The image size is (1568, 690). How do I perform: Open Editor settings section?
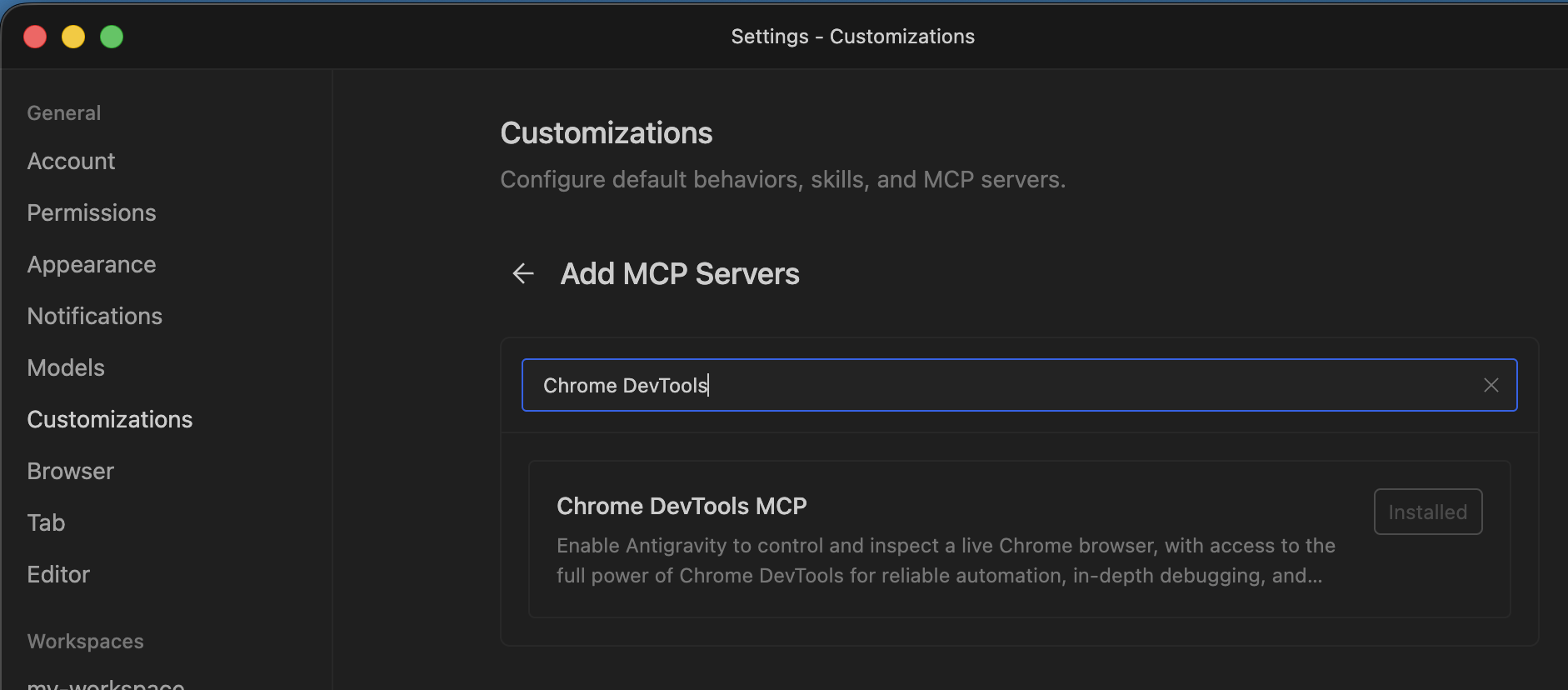pos(58,574)
